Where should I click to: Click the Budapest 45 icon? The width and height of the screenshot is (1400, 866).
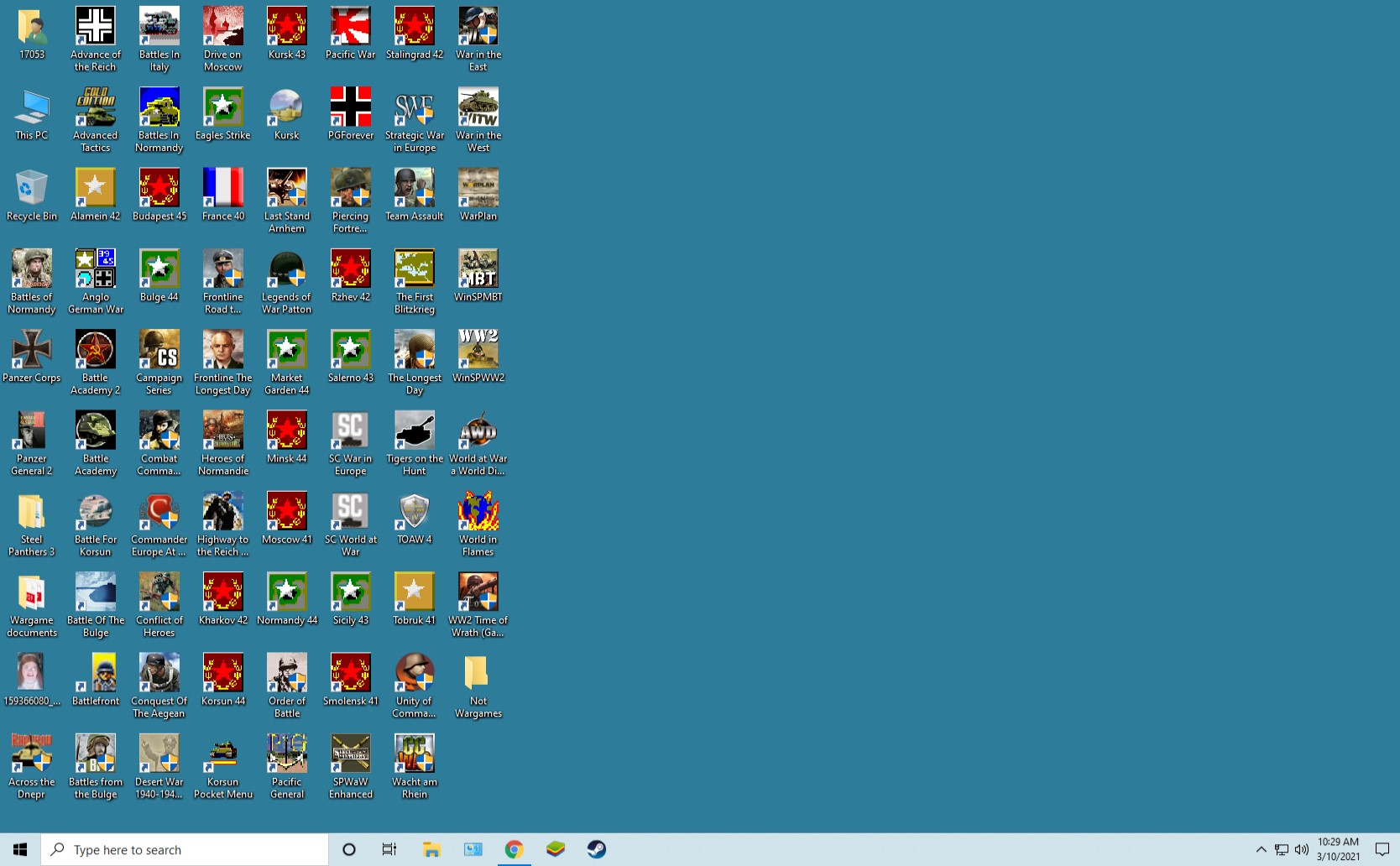[159, 188]
